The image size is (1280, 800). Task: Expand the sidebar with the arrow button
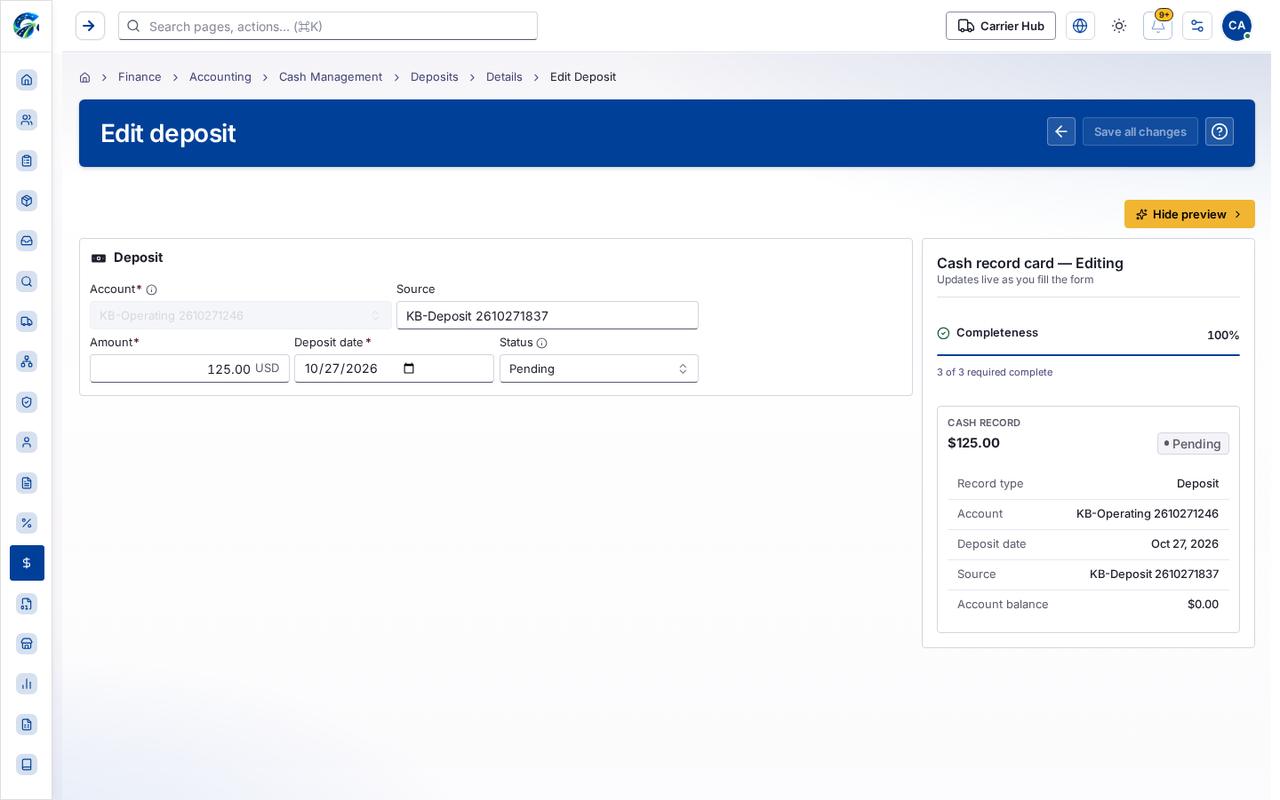[x=90, y=26]
